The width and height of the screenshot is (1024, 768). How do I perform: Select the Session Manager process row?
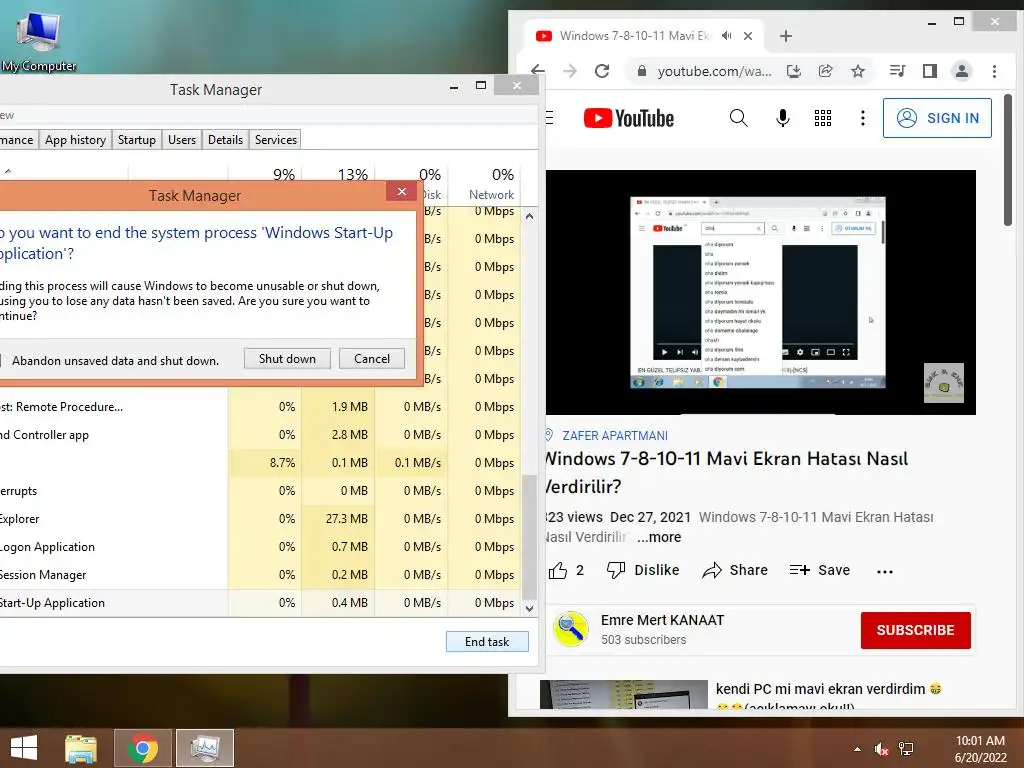pos(260,575)
